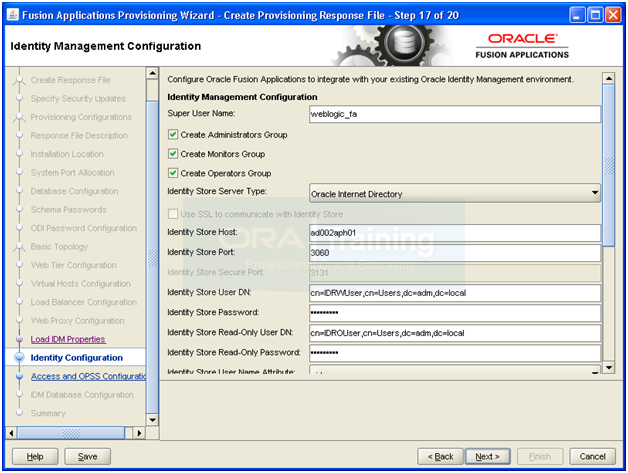The width and height of the screenshot is (628, 473).
Task: Click the Web Tier Configuration step
Action: pos(74,265)
